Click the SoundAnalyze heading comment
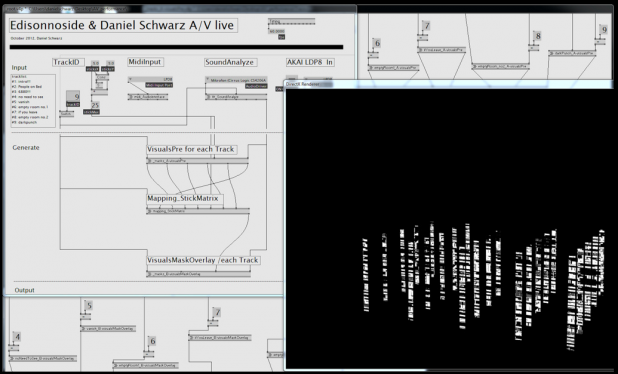The height and width of the screenshot is (374, 618). pyautogui.click(x=231, y=62)
